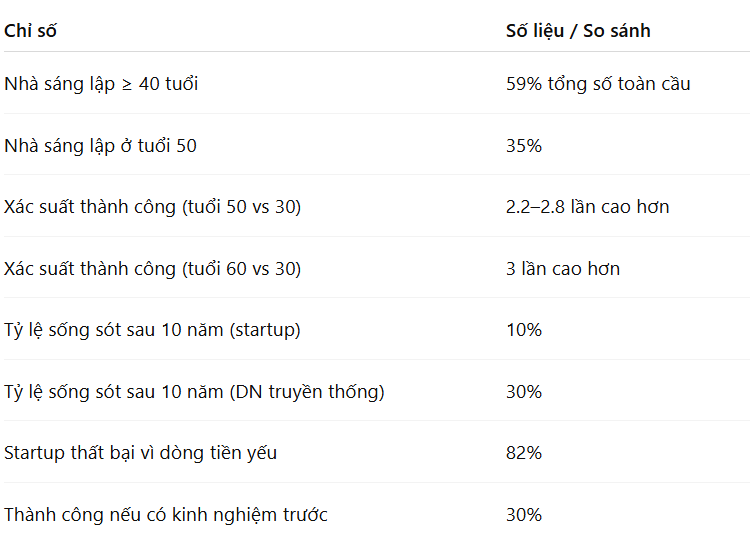This screenshot has height=546, width=750.
Task: Select 'Xác suất thành công (tuổi 60 vs 30)' label
Action: [152, 269]
